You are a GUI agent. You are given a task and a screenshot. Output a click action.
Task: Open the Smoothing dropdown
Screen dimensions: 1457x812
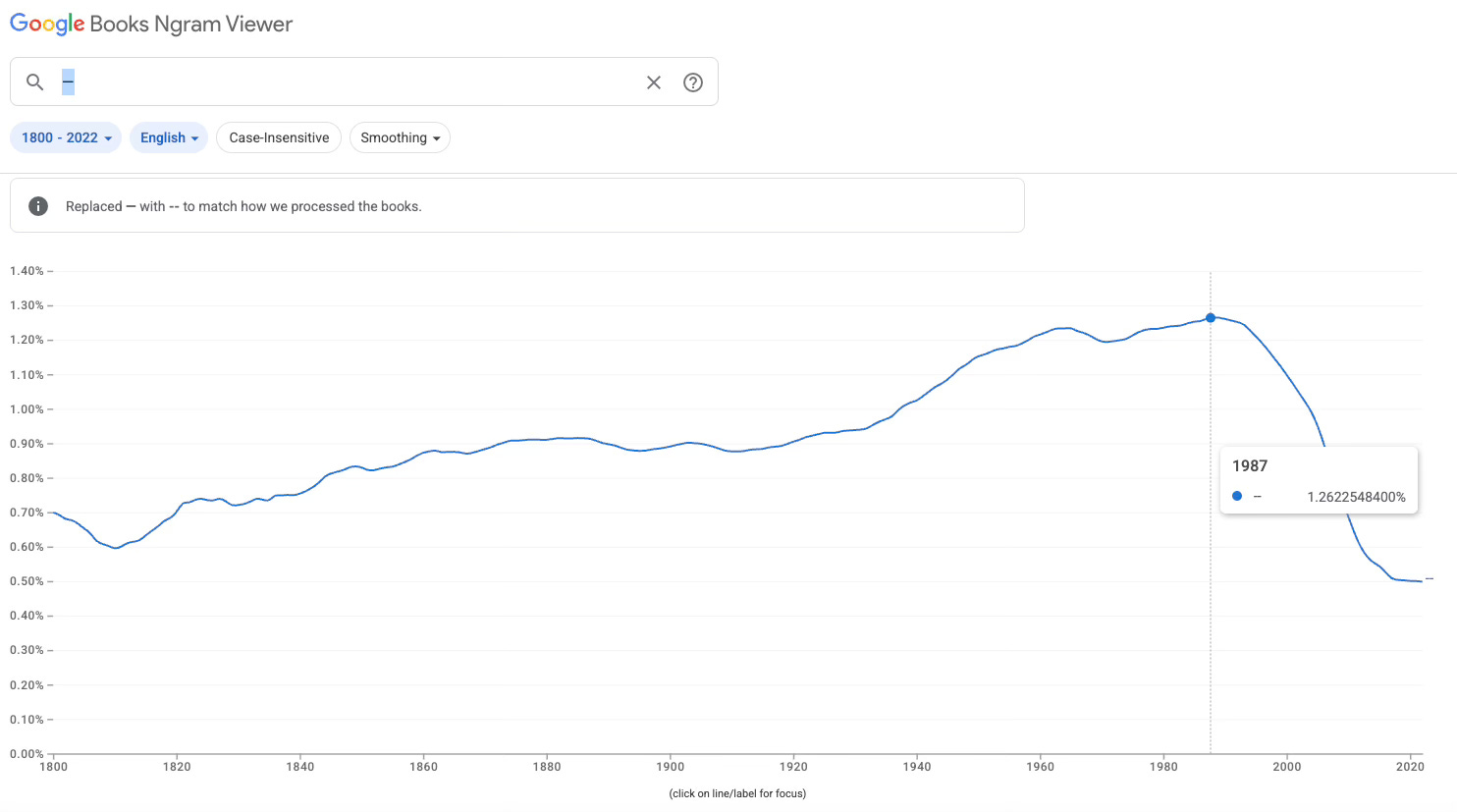(400, 137)
